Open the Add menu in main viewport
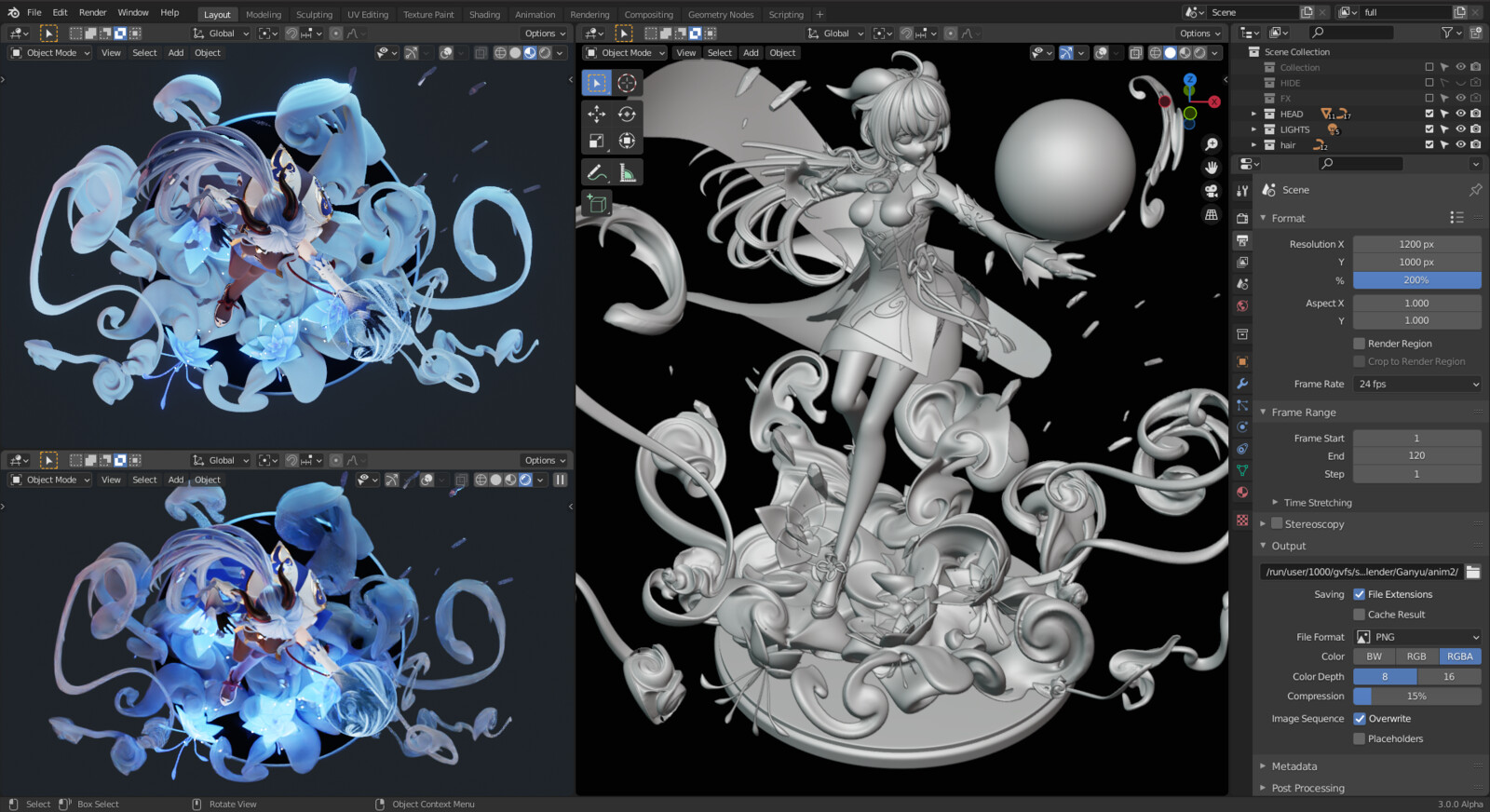The width and height of the screenshot is (1490, 812). (x=751, y=53)
